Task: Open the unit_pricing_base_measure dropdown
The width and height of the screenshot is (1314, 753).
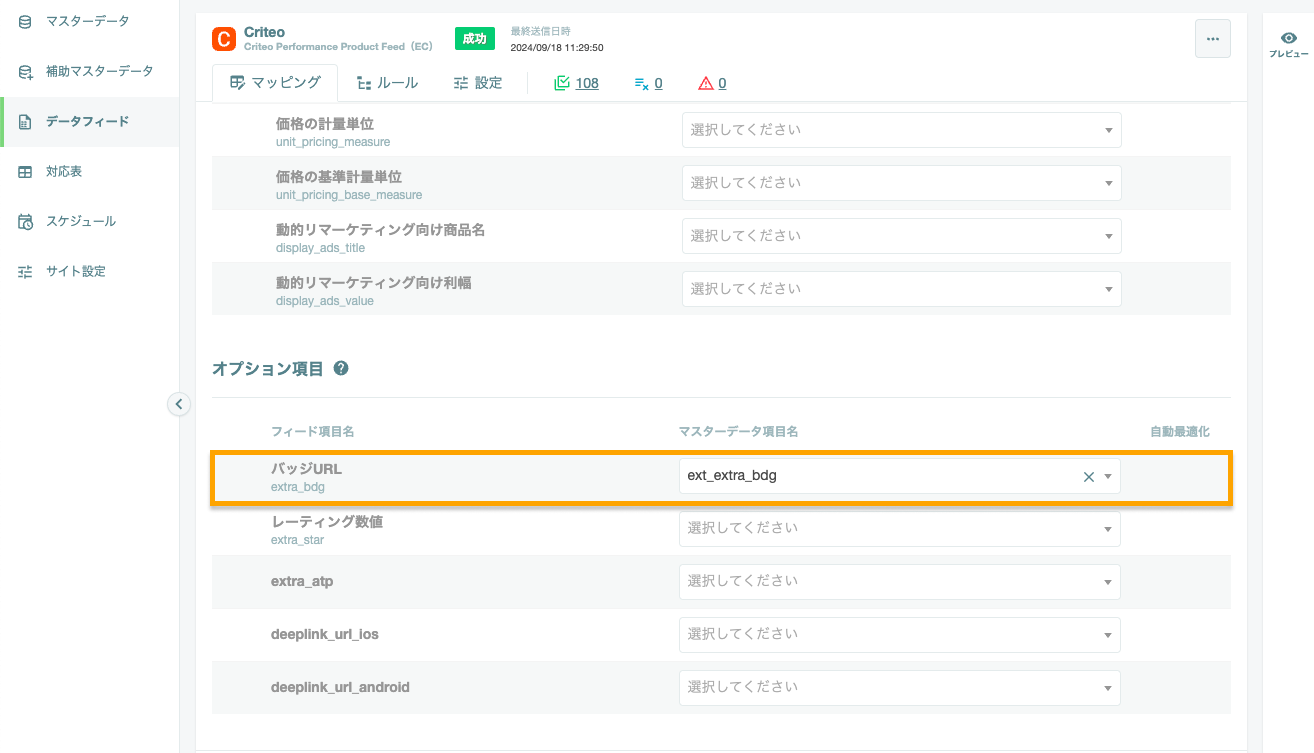Action: coord(902,183)
